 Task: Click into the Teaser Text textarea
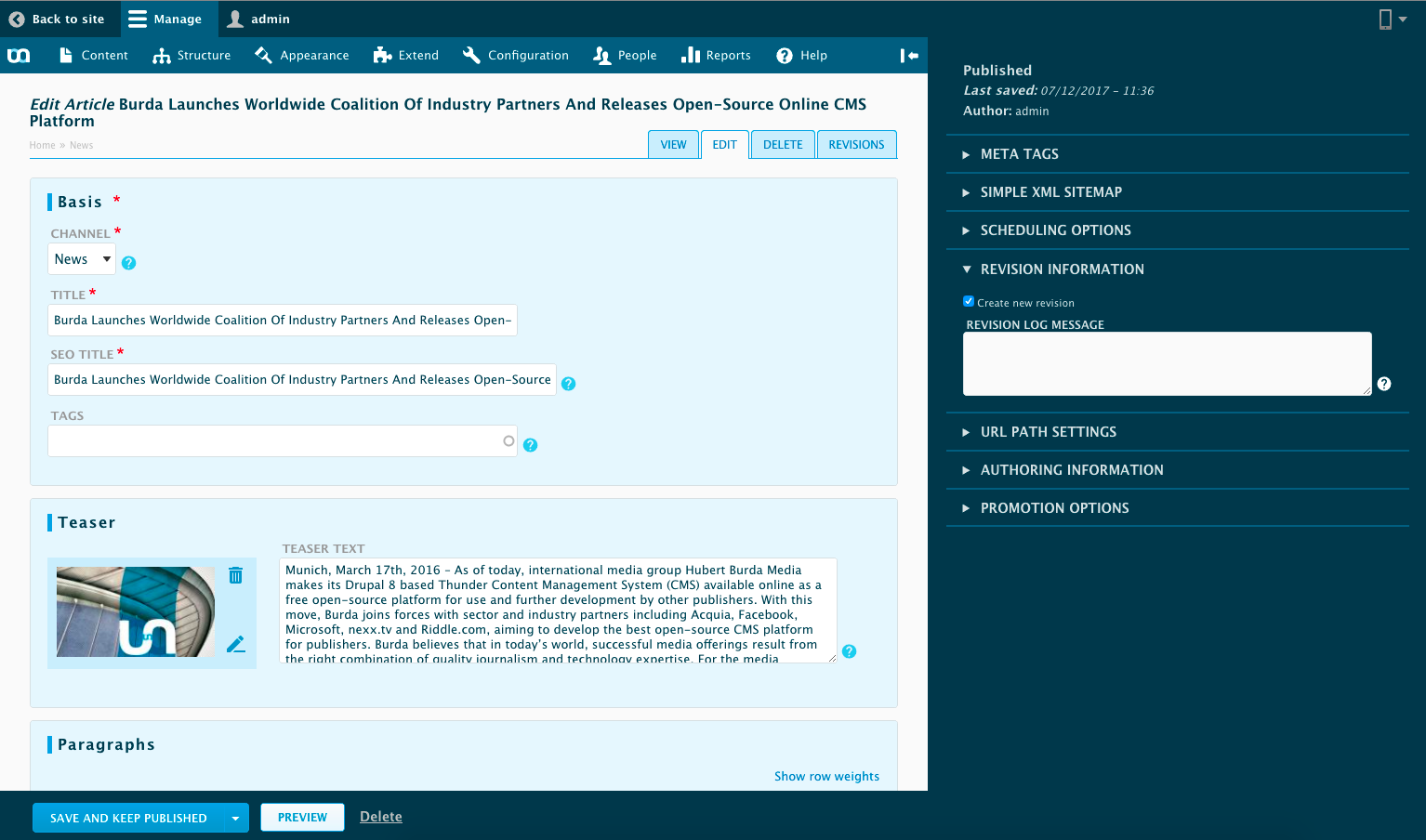pyautogui.click(x=558, y=610)
